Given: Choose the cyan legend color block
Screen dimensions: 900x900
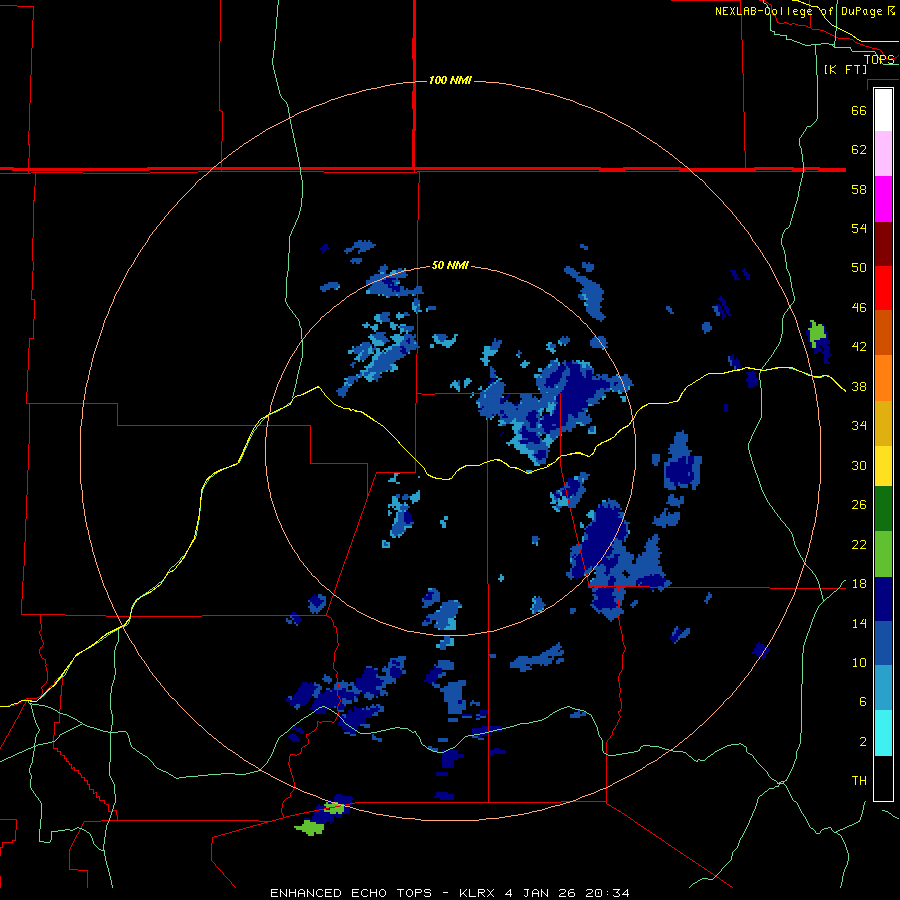Looking at the screenshot, I should point(883,733).
